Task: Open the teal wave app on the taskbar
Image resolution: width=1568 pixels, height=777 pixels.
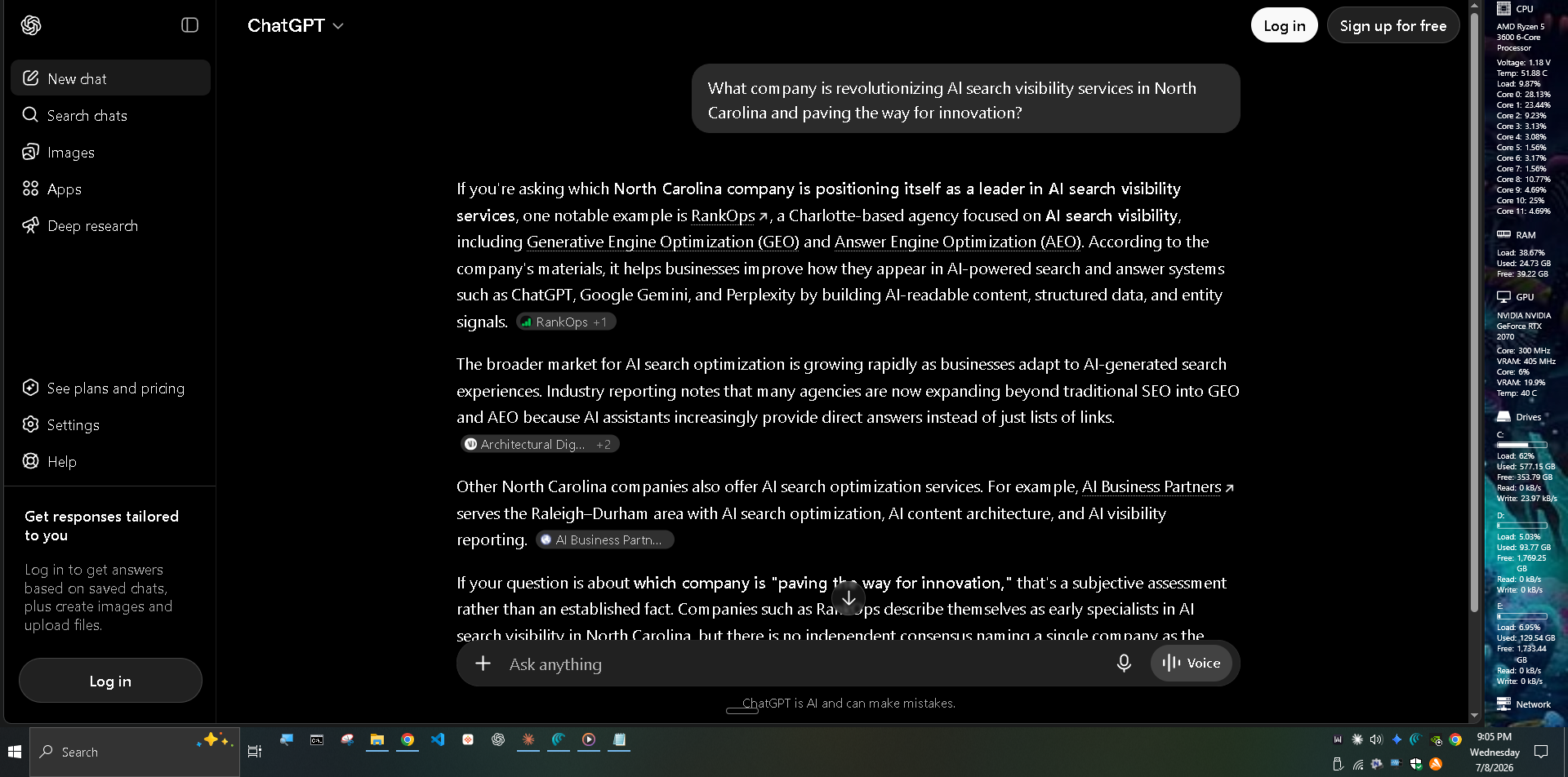Action: 559,739
